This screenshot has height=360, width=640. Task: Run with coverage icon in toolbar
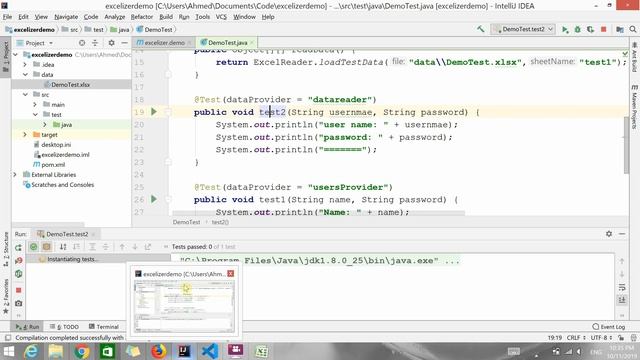[590, 29]
